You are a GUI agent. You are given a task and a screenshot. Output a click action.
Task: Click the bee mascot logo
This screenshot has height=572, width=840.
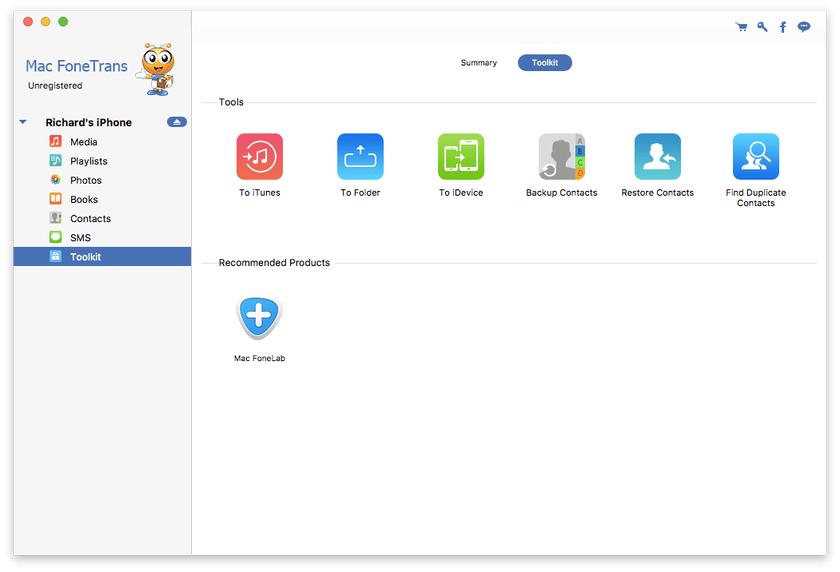click(x=156, y=70)
